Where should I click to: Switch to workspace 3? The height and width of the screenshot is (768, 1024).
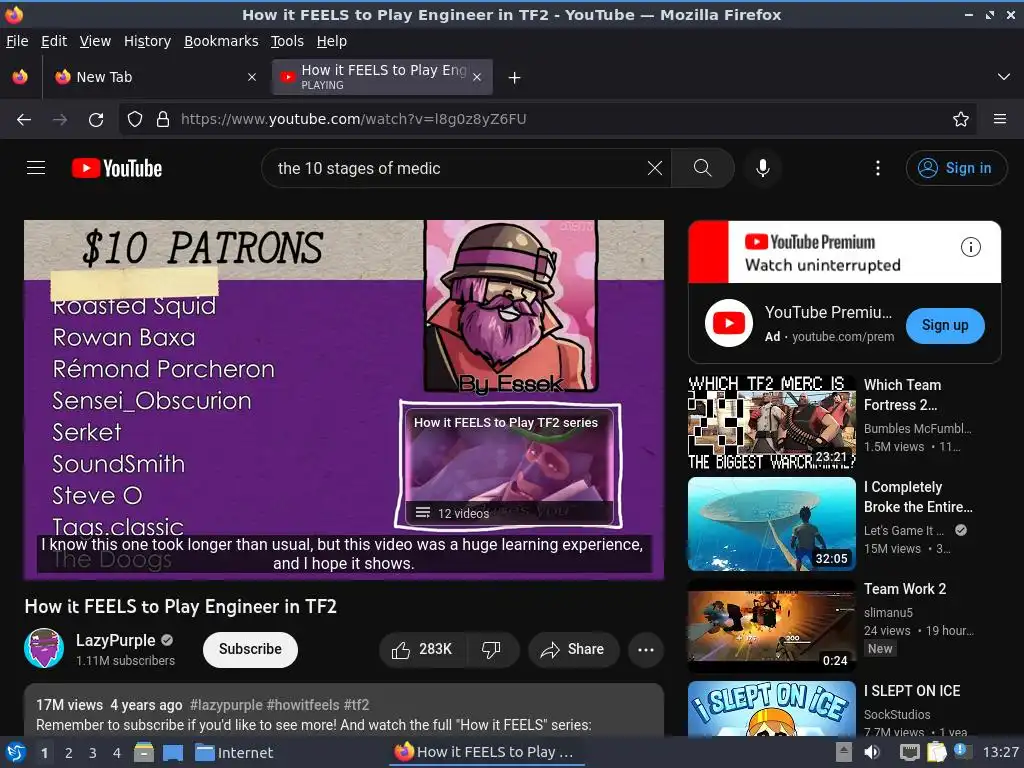[x=93, y=753]
